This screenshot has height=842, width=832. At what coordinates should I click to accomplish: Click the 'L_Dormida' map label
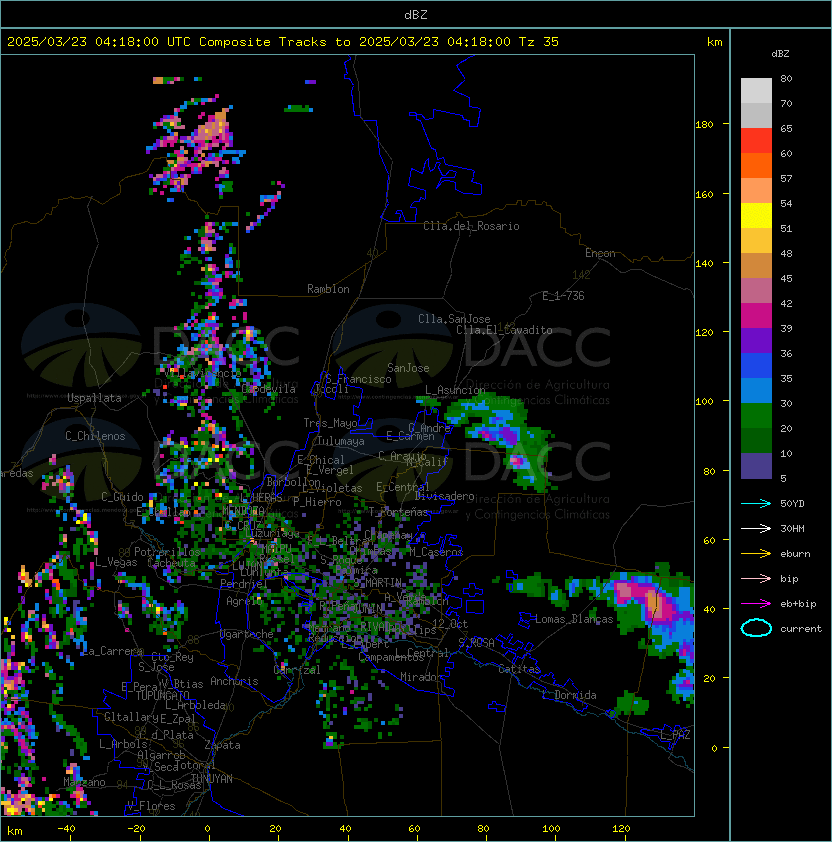[x=569, y=695]
